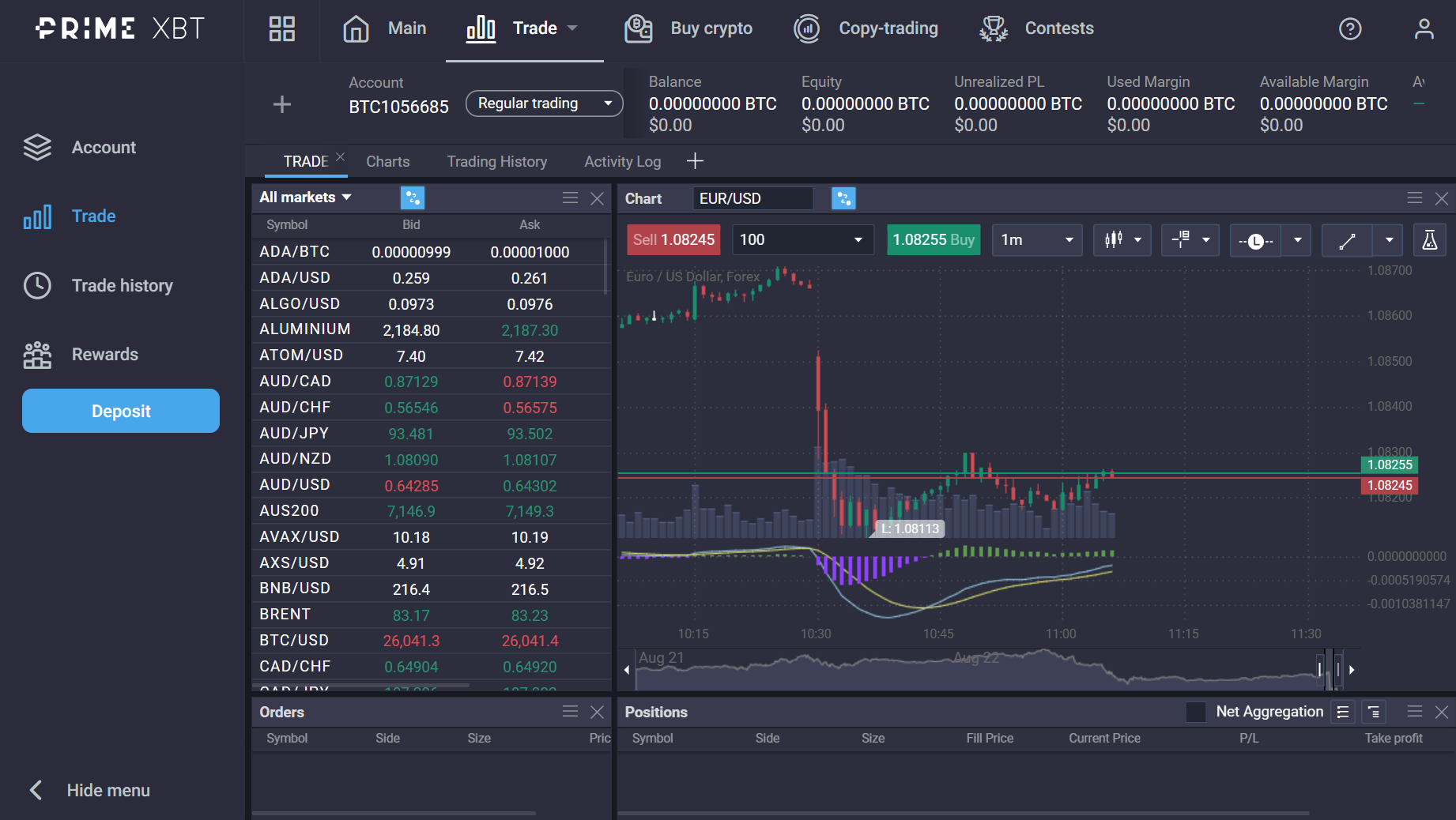Select the AUD/USD market row
The image size is (1456, 820).
coord(432,485)
